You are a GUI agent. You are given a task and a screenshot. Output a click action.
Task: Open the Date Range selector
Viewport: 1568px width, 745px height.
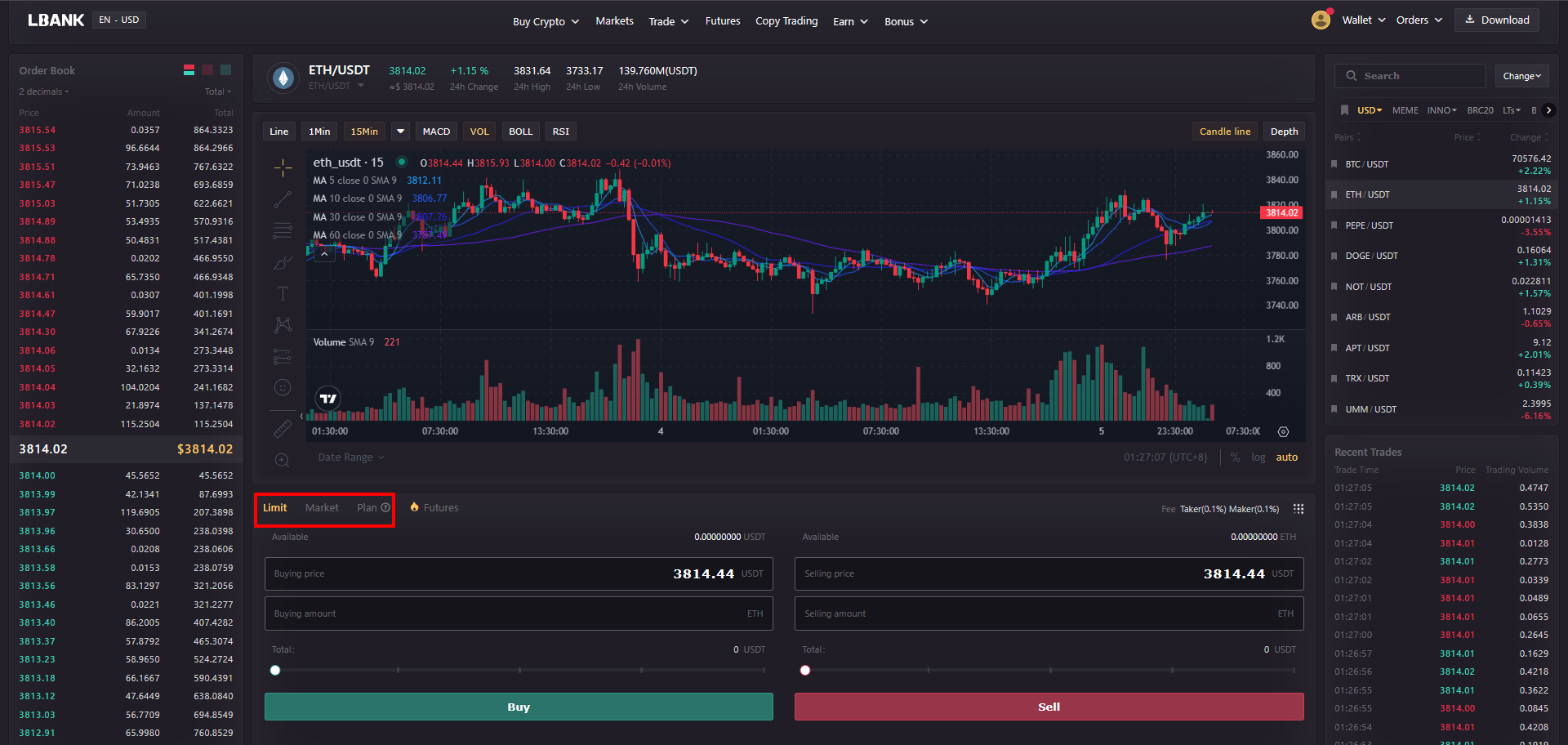(351, 457)
